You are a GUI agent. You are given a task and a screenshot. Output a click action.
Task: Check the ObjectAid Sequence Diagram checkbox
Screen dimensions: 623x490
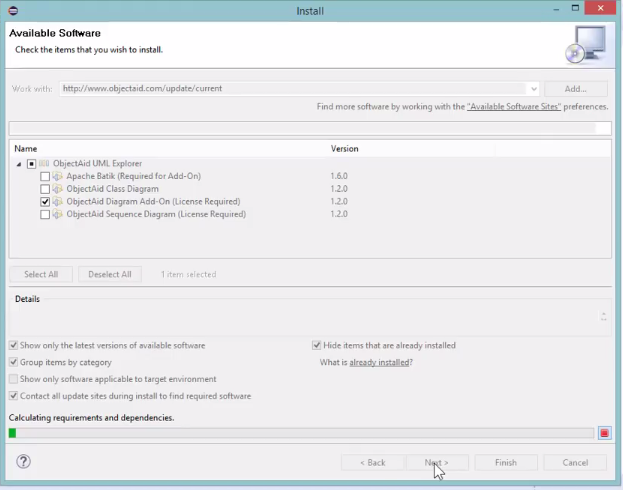(x=45, y=215)
